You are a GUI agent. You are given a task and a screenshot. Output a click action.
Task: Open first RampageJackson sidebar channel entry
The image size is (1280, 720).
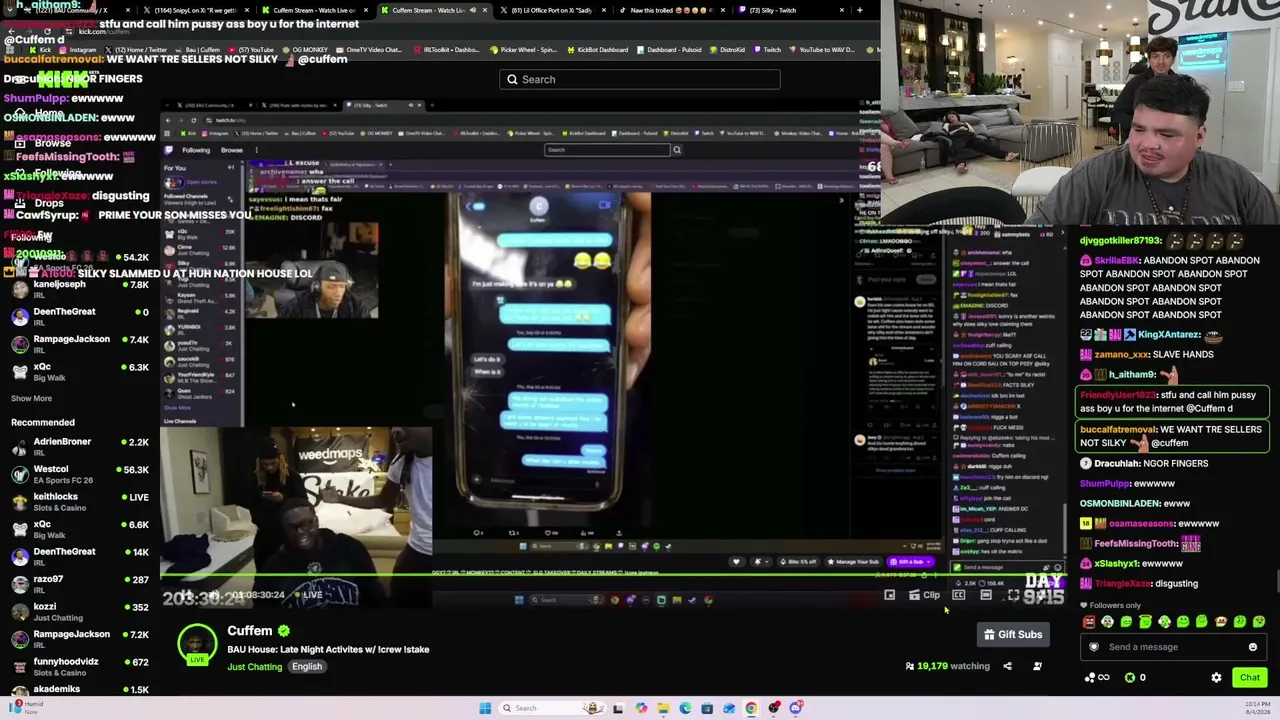tap(79, 344)
